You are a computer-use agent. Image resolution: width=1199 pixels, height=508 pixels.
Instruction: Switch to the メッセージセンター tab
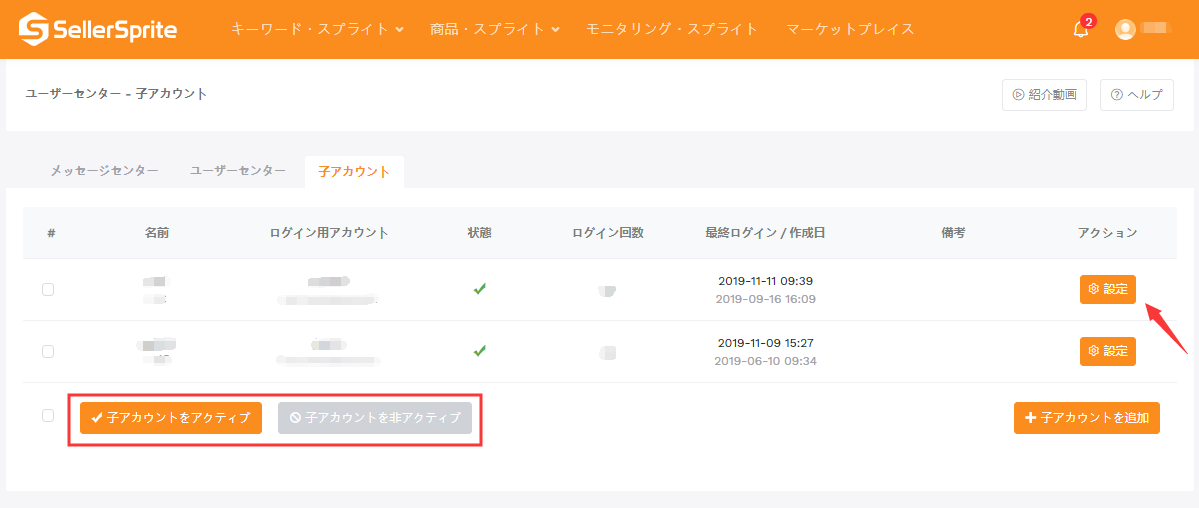(104, 171)
